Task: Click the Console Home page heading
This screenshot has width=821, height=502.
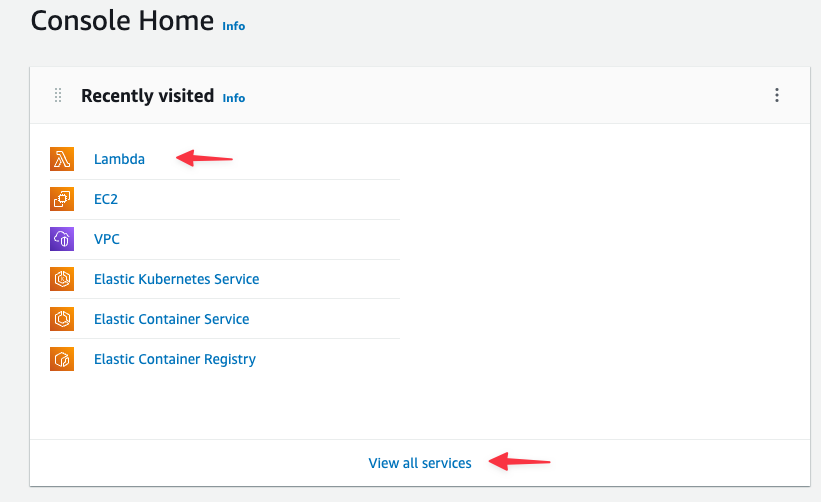Action: (122, 21)
